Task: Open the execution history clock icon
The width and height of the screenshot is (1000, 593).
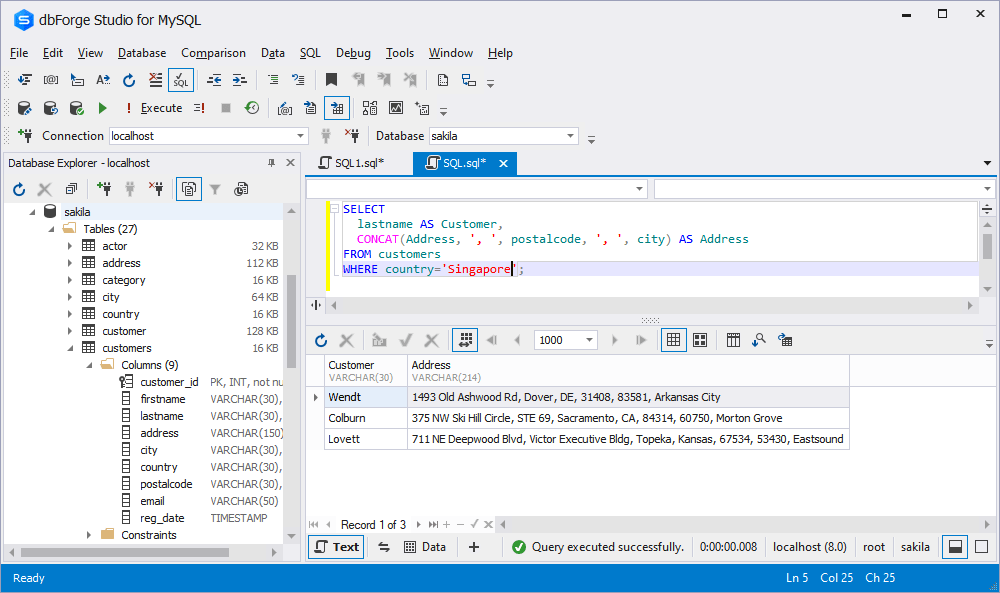Action: tap(253, 108)
